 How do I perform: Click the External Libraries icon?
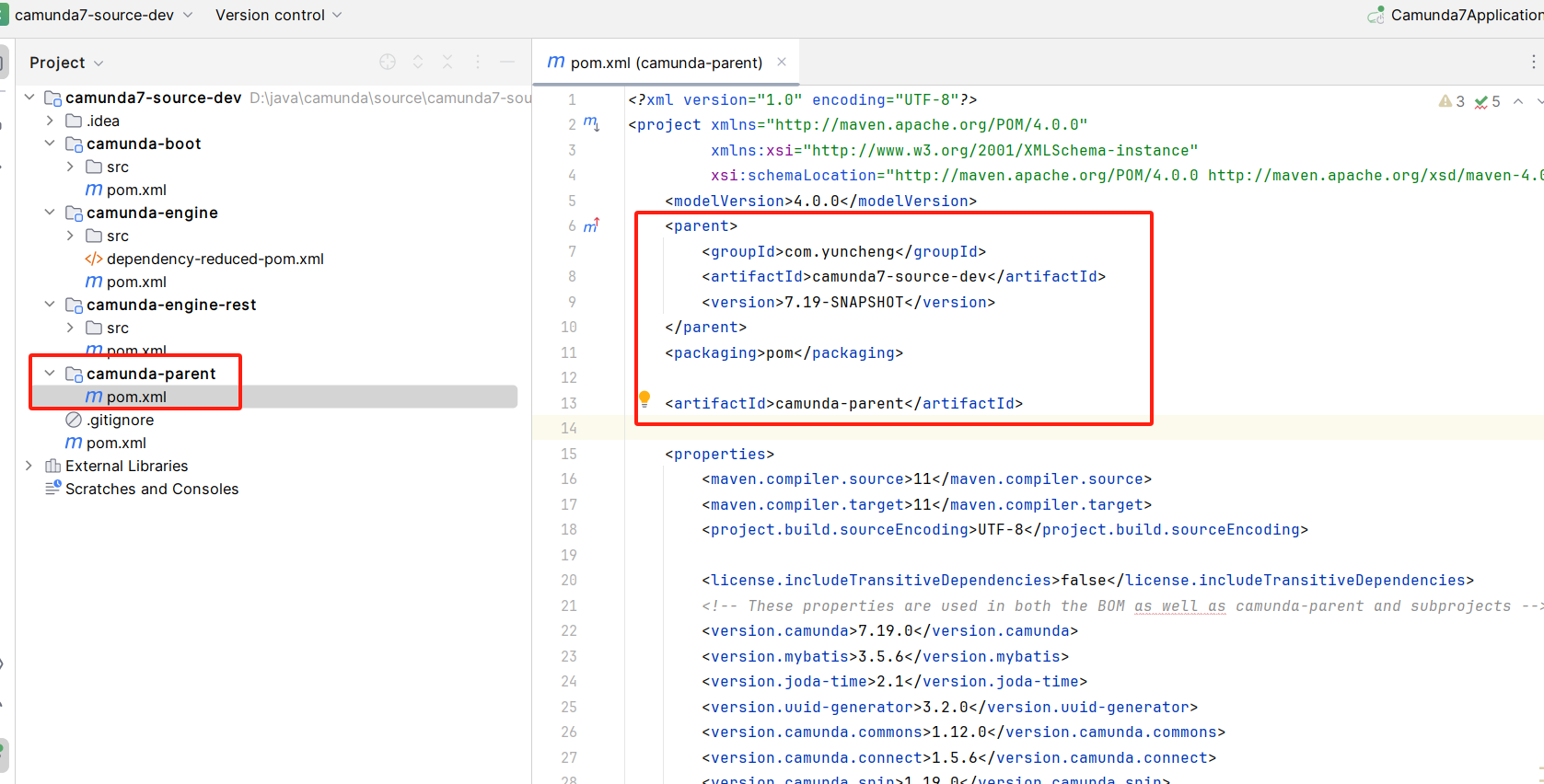pyautogui.click(x=53, y=466)
